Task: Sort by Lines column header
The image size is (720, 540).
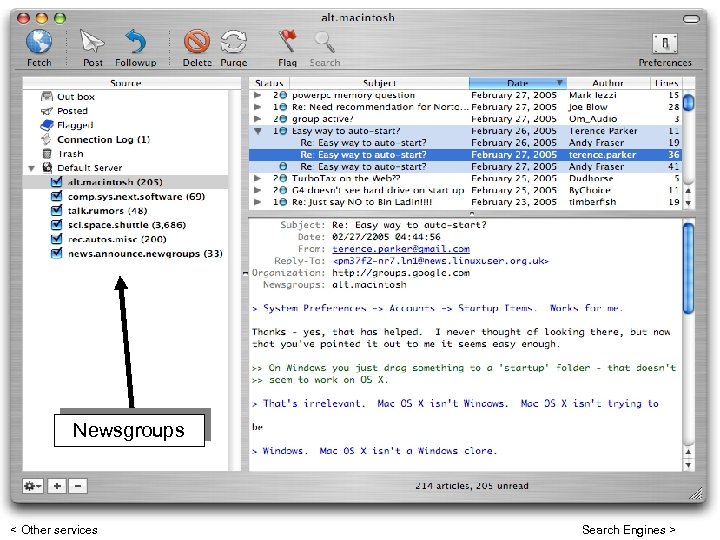Action: 666,83
